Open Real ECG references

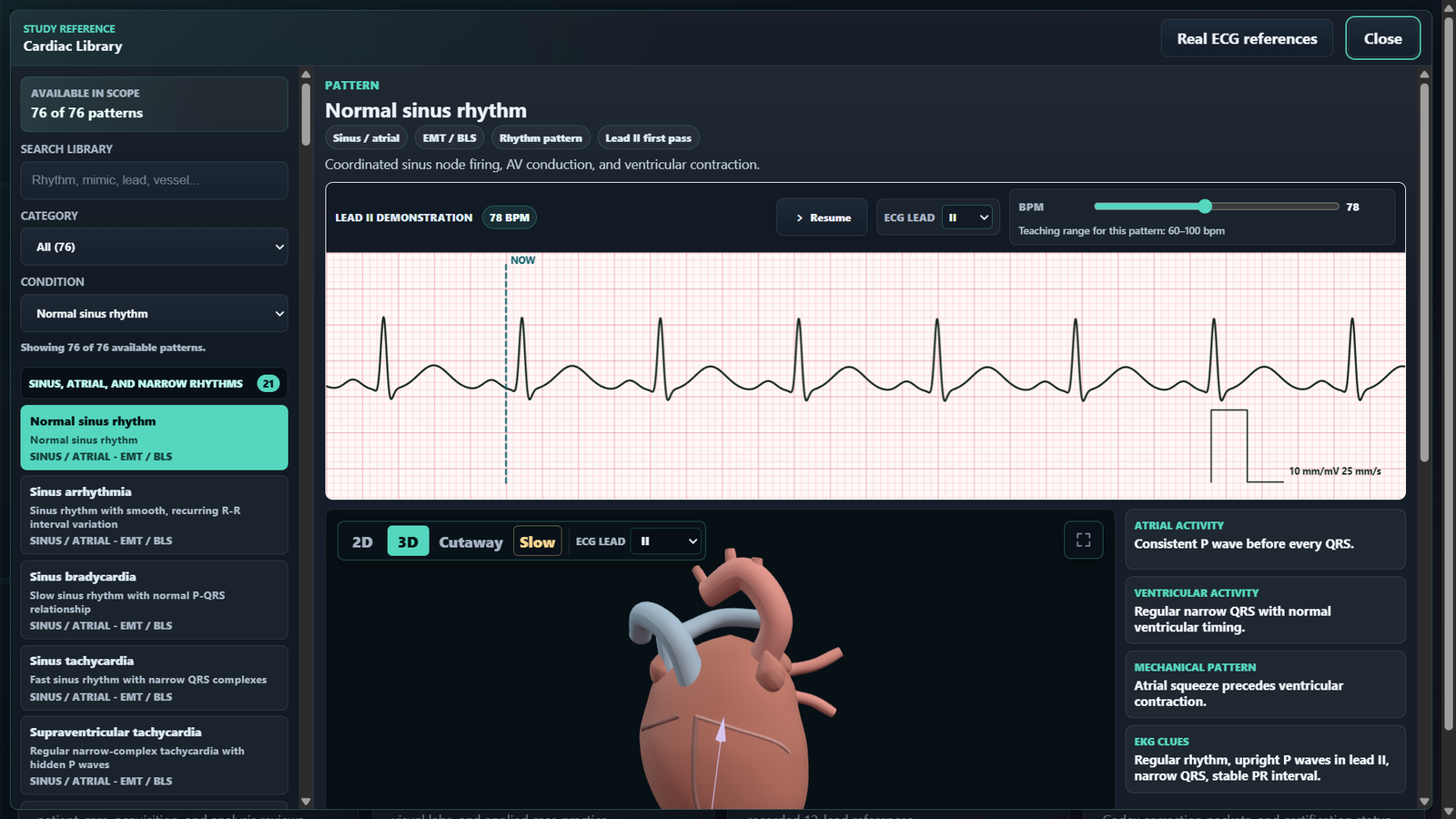(1247, 38)
